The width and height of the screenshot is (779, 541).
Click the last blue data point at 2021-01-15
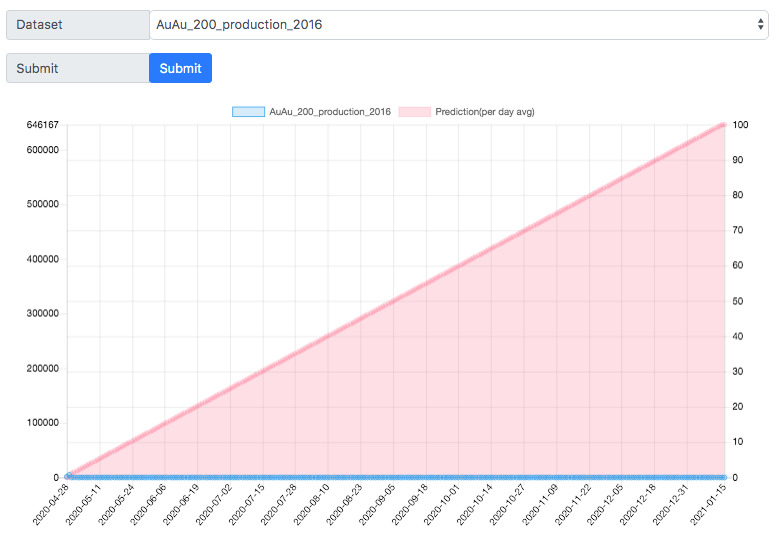[723, 477]
